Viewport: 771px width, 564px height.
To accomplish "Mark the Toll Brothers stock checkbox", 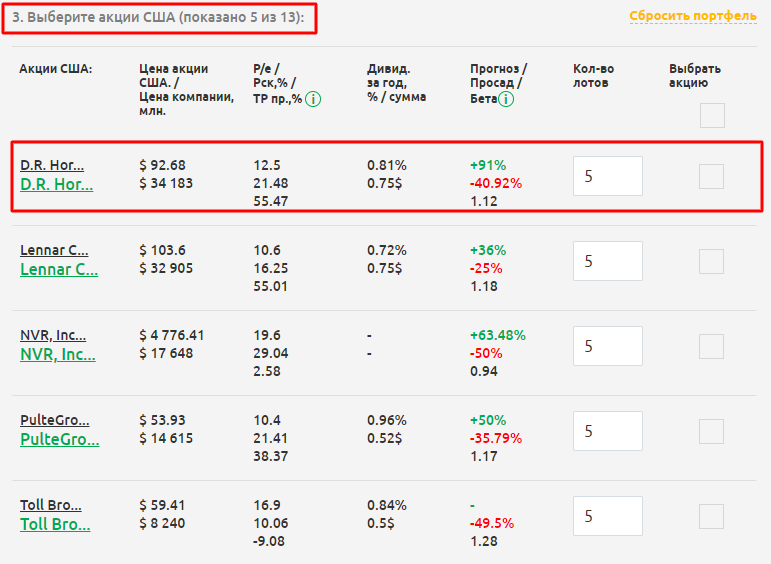I will tap(711, 516).
